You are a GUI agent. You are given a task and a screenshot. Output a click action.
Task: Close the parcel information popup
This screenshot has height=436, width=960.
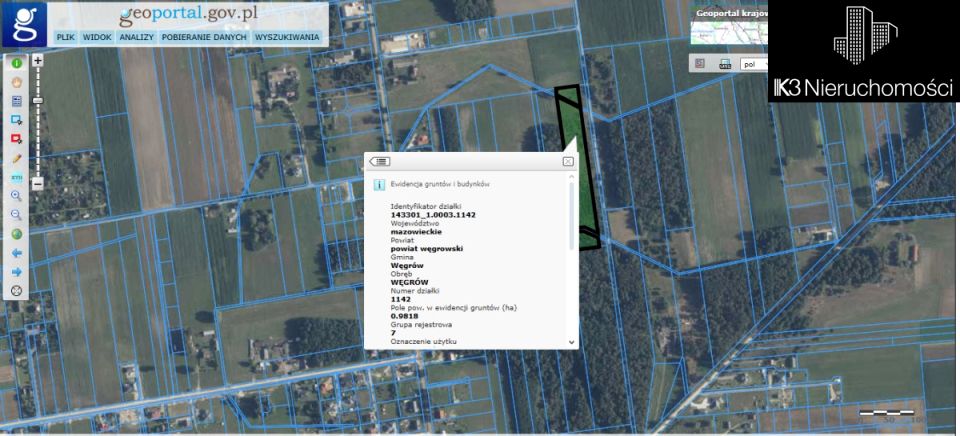tap(568, 161)
